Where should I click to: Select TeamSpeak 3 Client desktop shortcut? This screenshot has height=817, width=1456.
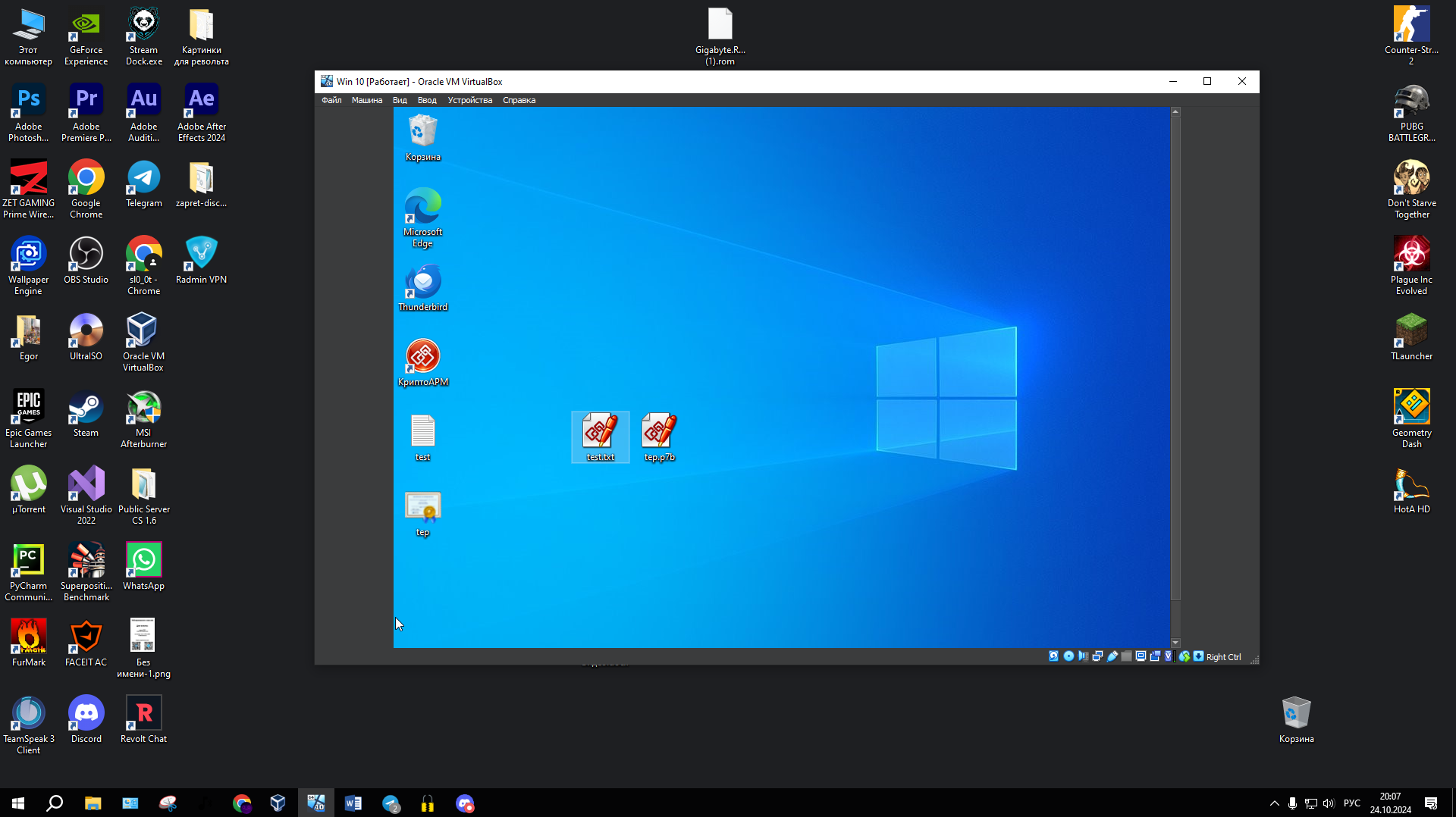(29, 725)
